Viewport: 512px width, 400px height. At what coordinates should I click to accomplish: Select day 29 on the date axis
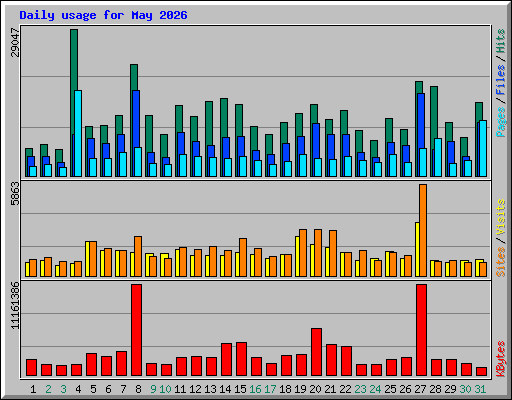tap(450, 389)
